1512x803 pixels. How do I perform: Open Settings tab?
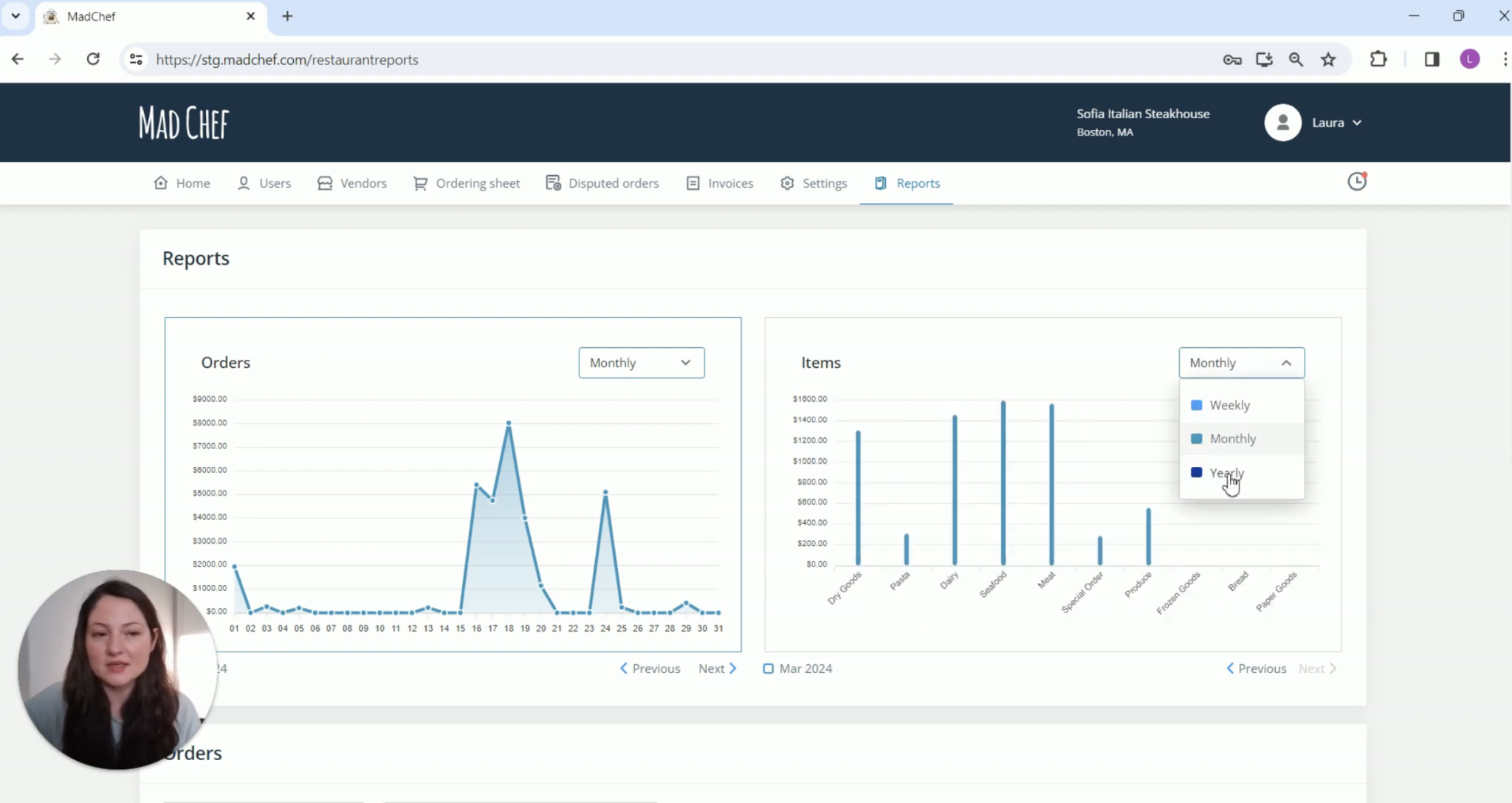(814, 183)
